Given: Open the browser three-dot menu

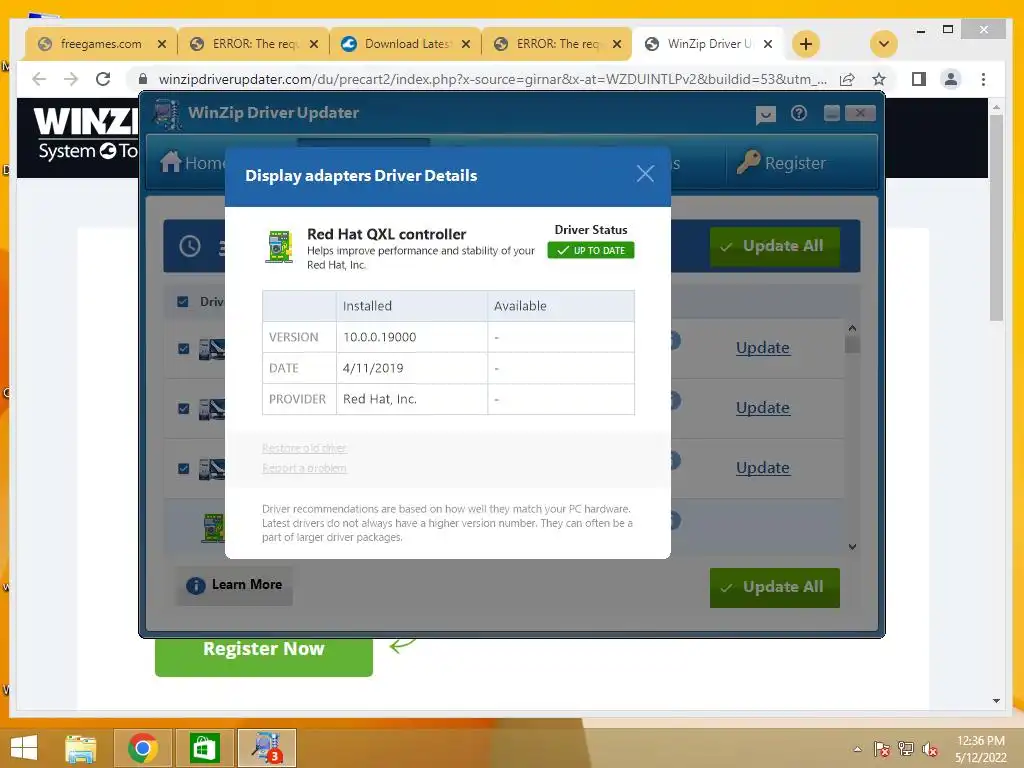Looking at the screenshot, I should coord(983,79).
